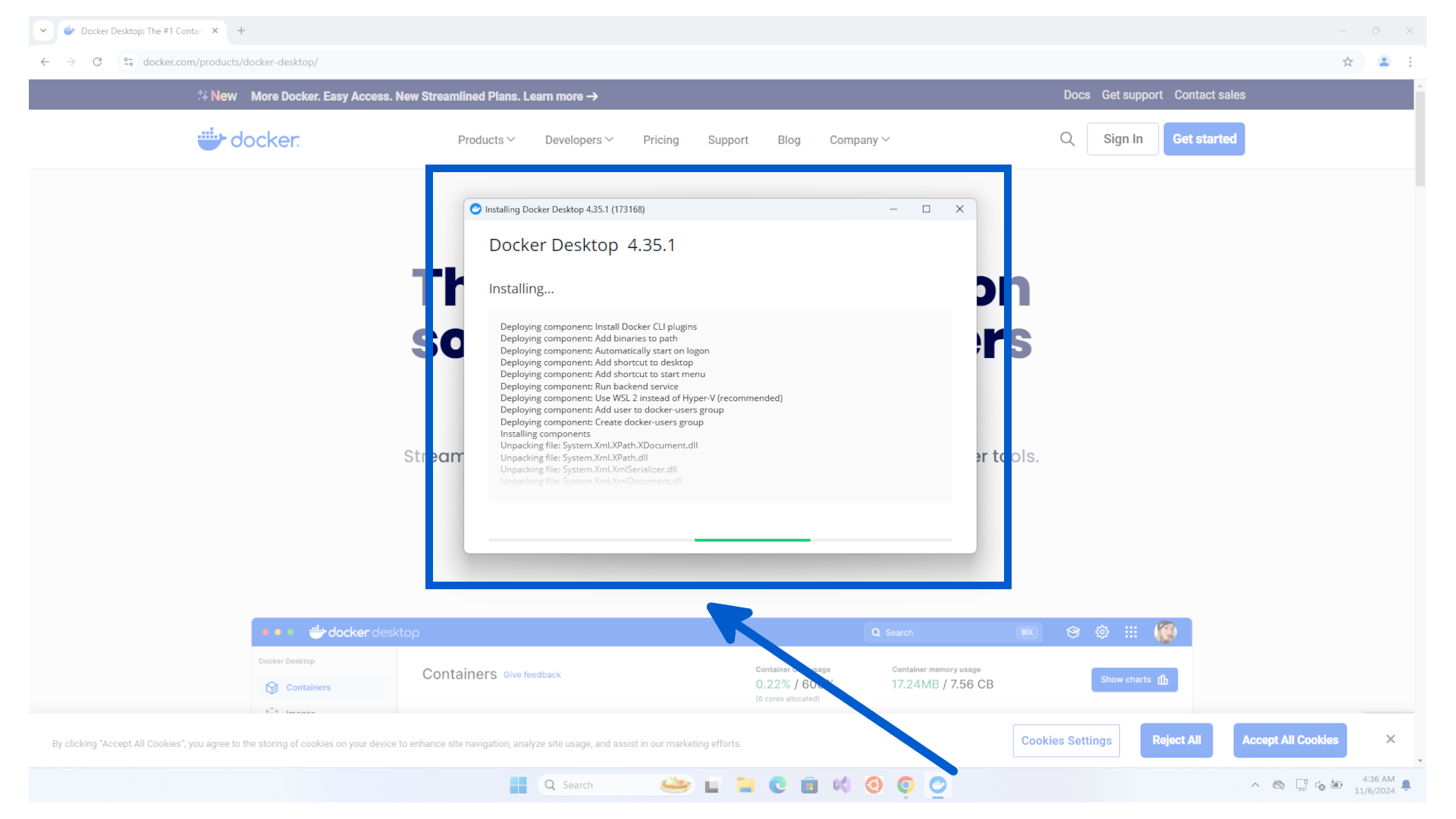Toggle the notification bell in the system tray
Viewport: 1456px width, 819px height.
tap(1407, 785)
